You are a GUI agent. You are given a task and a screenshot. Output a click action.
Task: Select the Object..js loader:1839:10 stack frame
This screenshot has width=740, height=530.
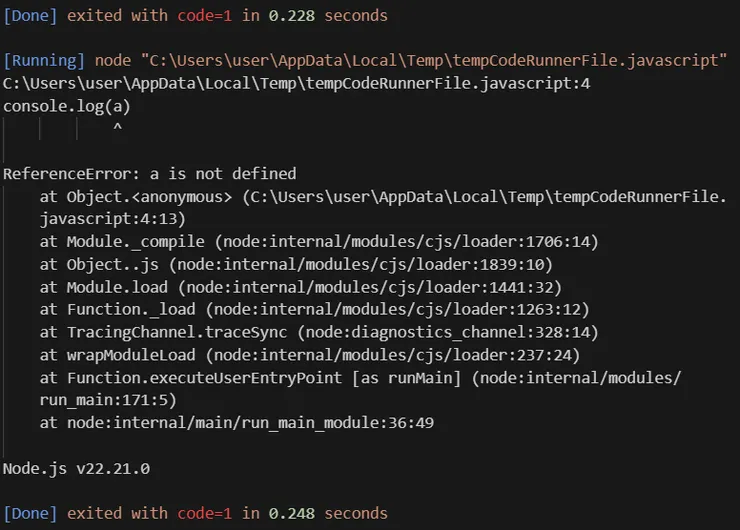pyautogui.click(x=296, y=264)
